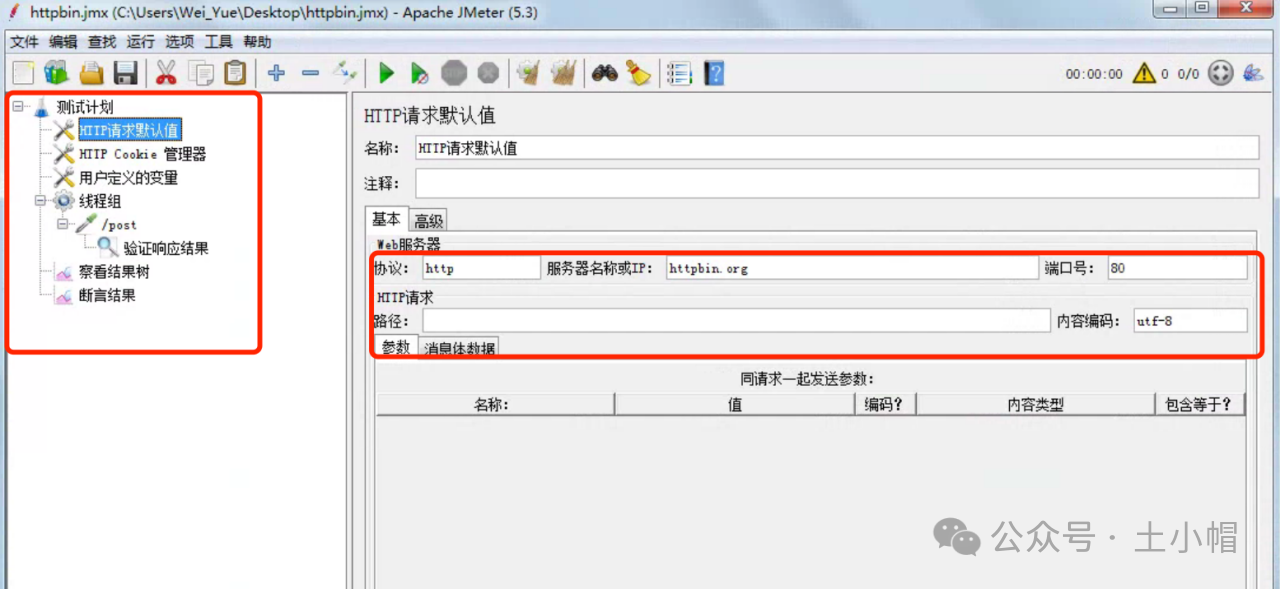Click the server name field httpbin.org
Viewport: 1280px width, 589px height.
[x=852, y=268]
